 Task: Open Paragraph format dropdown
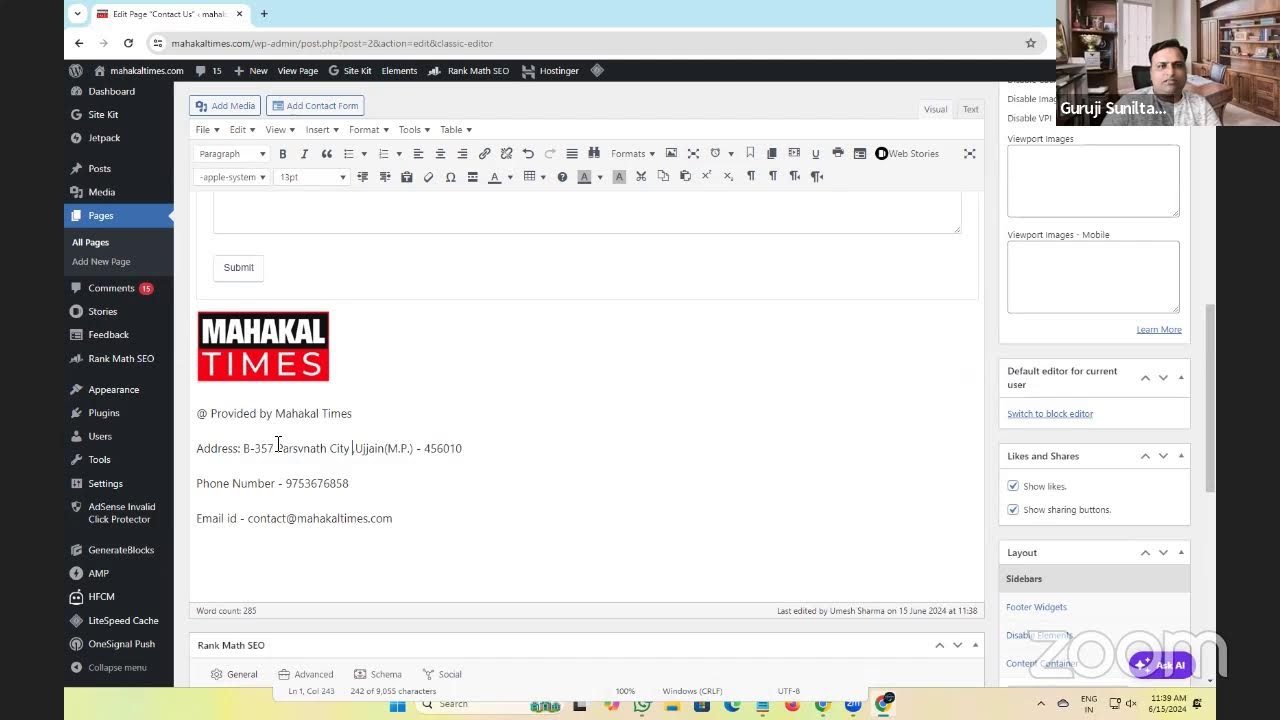coord(232,154)
